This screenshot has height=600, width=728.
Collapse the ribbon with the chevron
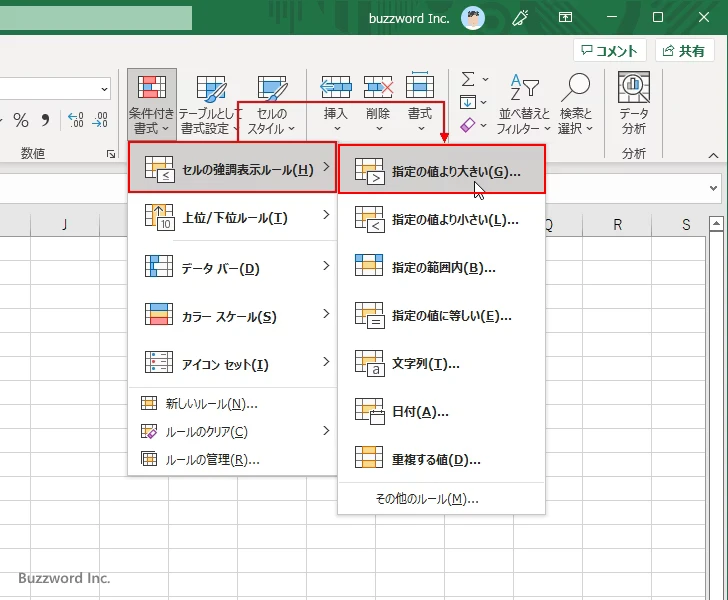[x=713, y=155]
